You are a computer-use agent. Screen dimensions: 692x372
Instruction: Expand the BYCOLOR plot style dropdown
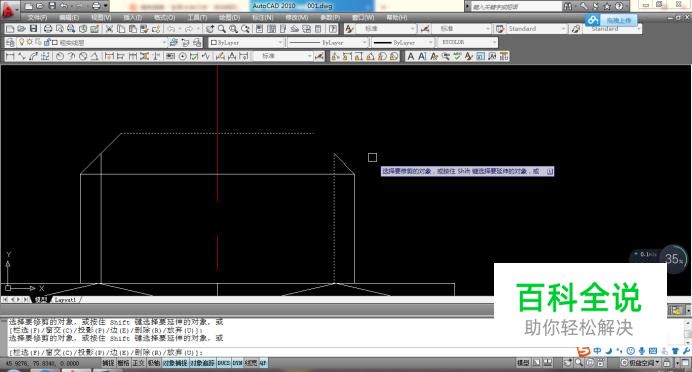point(467,42)
